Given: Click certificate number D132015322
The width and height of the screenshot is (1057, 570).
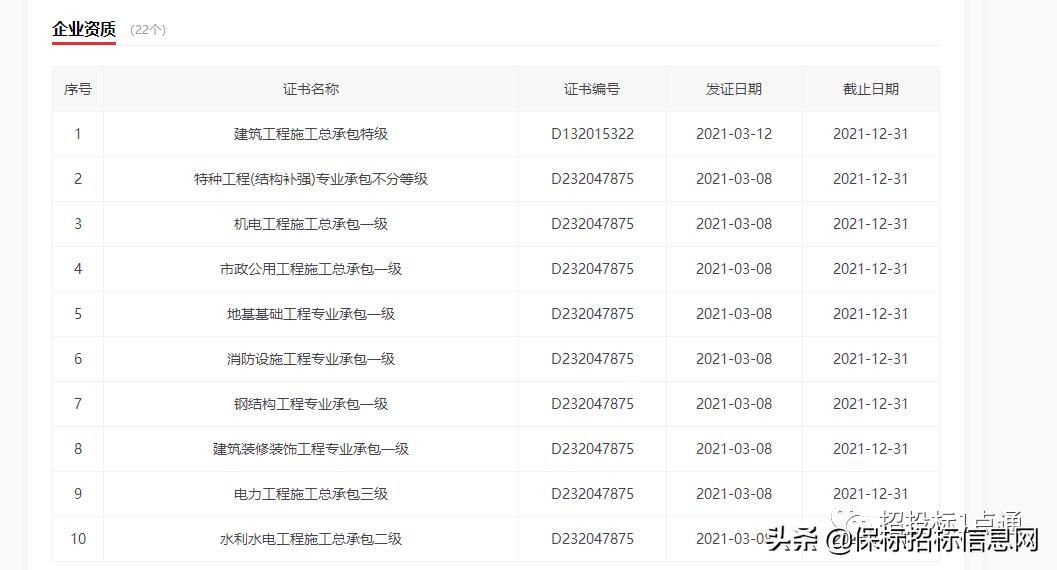Looking at the screenshot, I should click(593, 134).
